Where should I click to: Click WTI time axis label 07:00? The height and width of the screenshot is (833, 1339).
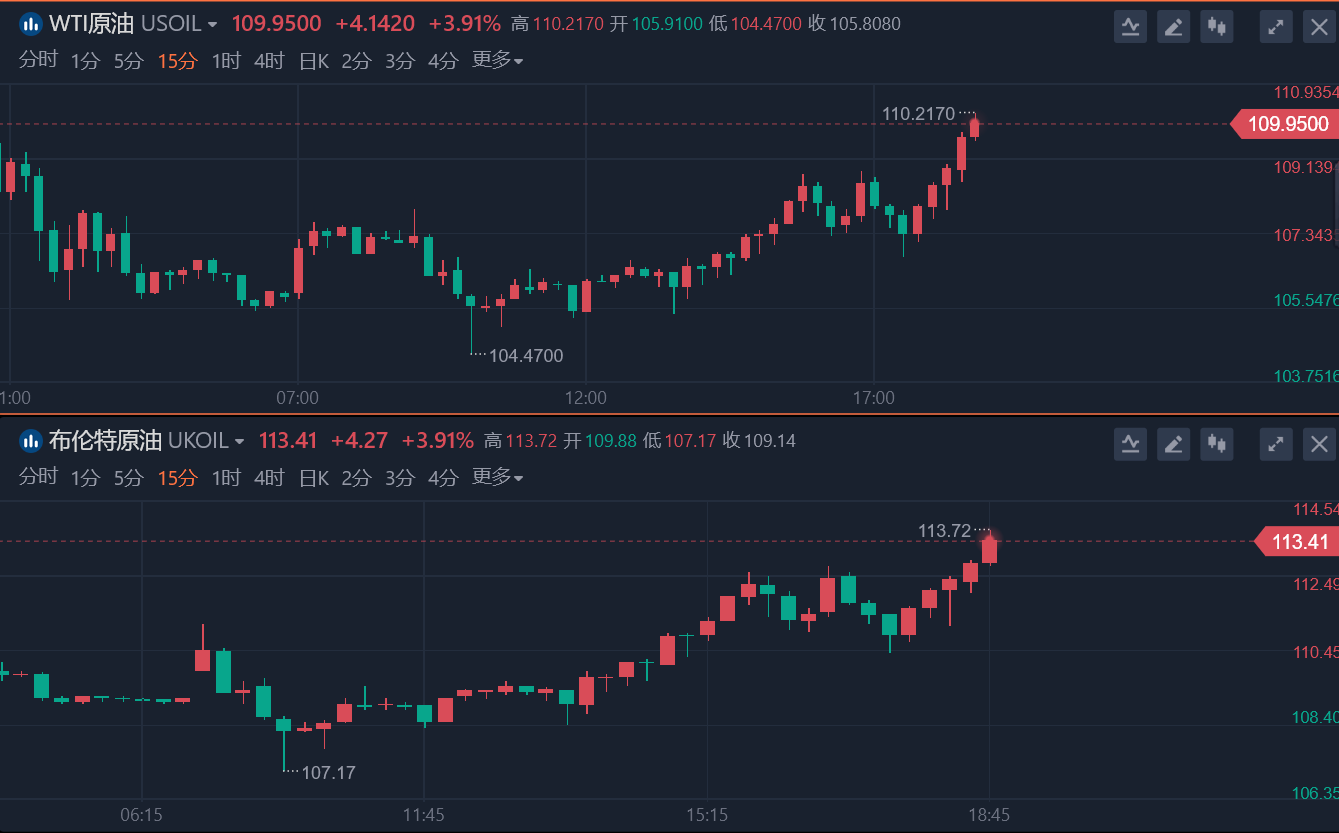(297, 398)
